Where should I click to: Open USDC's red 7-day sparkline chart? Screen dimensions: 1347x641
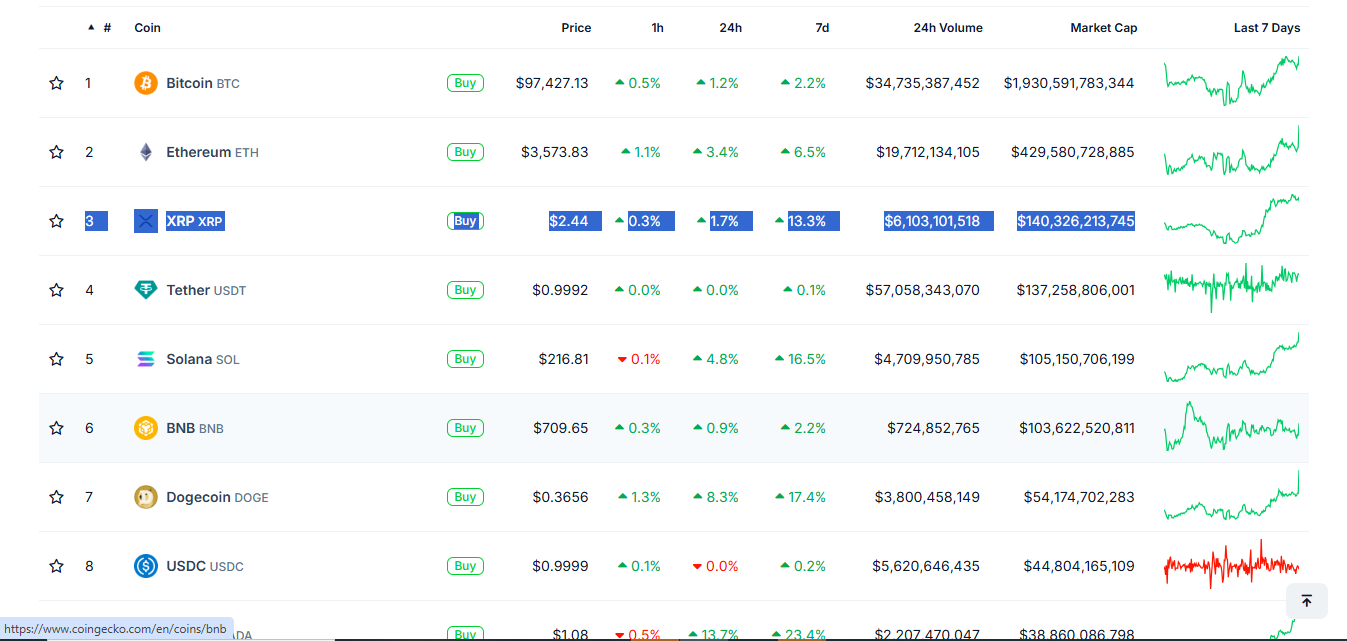pos(1232,565)
